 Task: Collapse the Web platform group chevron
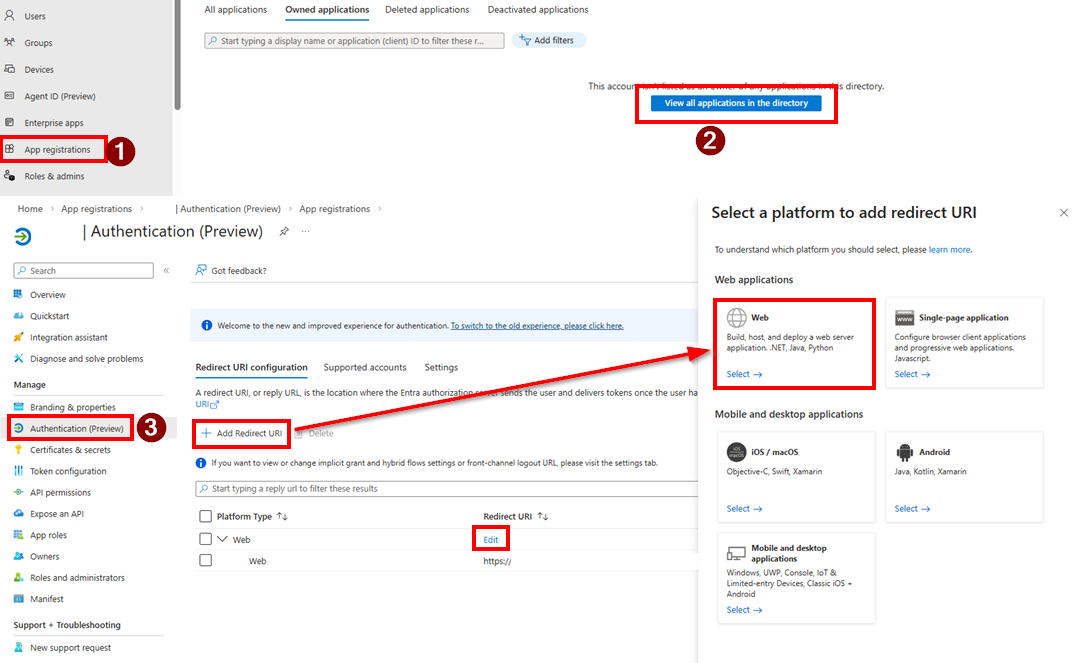point(222,539)
